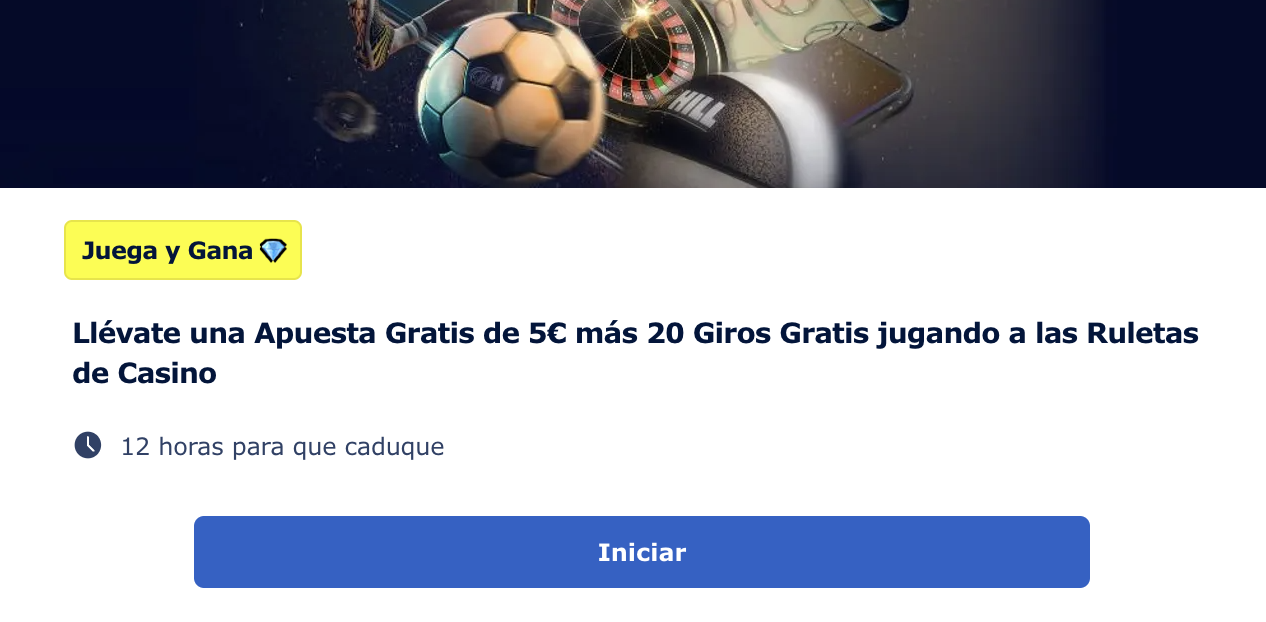Click the soccer ball in the banner
Viewport: 1266px width, 622px height.
point(511,98)
